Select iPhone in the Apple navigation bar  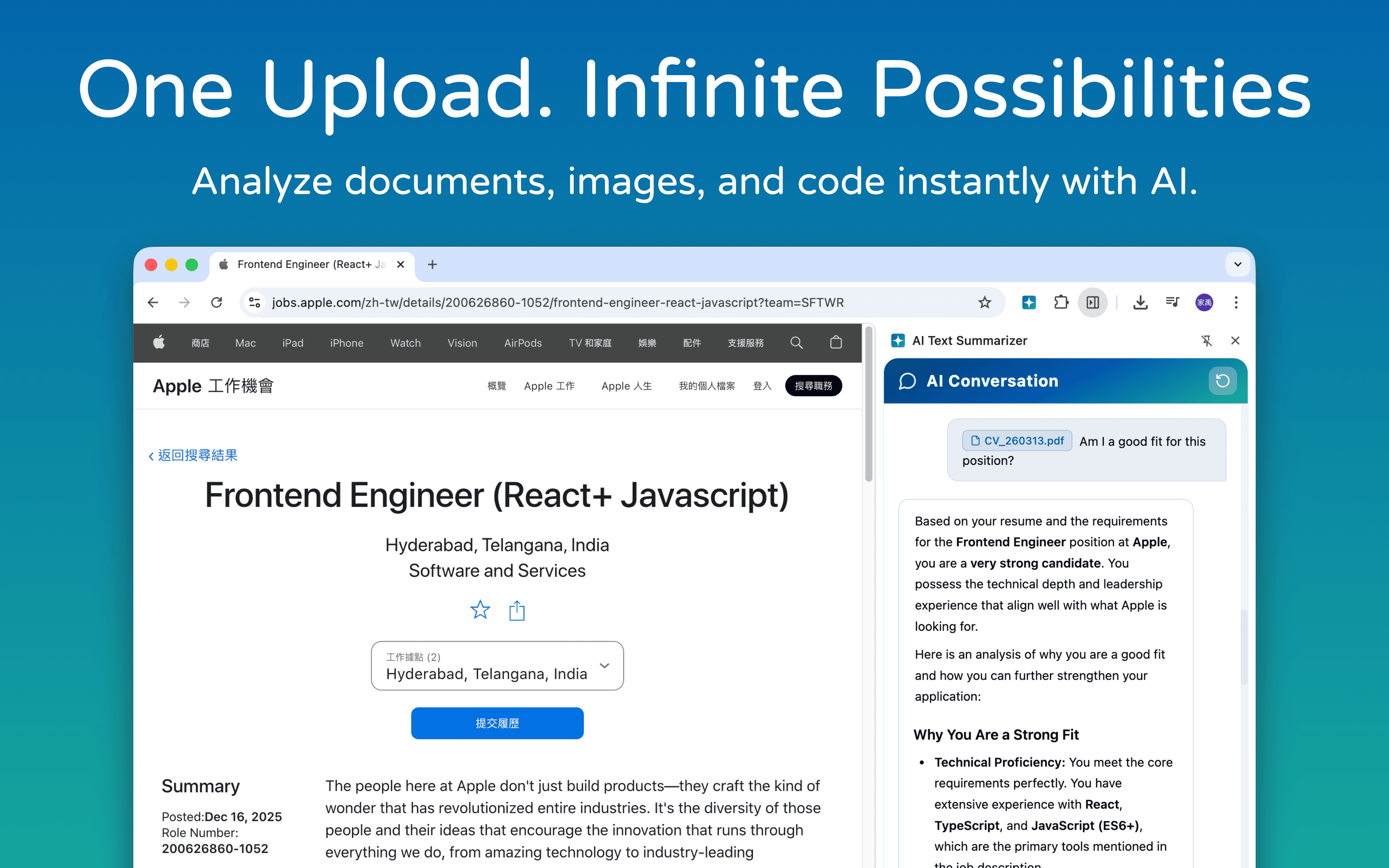(347, 343)
